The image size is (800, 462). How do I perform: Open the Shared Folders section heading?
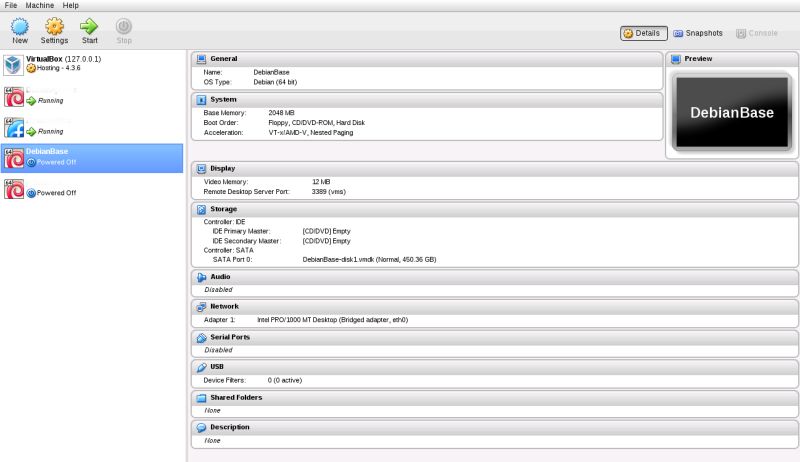(236, 397)
